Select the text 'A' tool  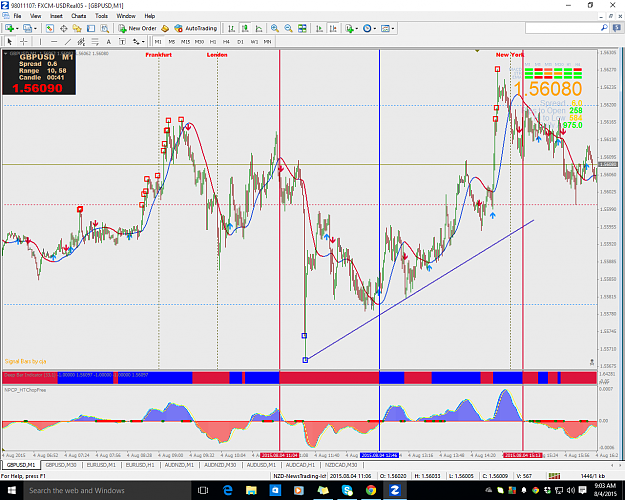(108, 41)
